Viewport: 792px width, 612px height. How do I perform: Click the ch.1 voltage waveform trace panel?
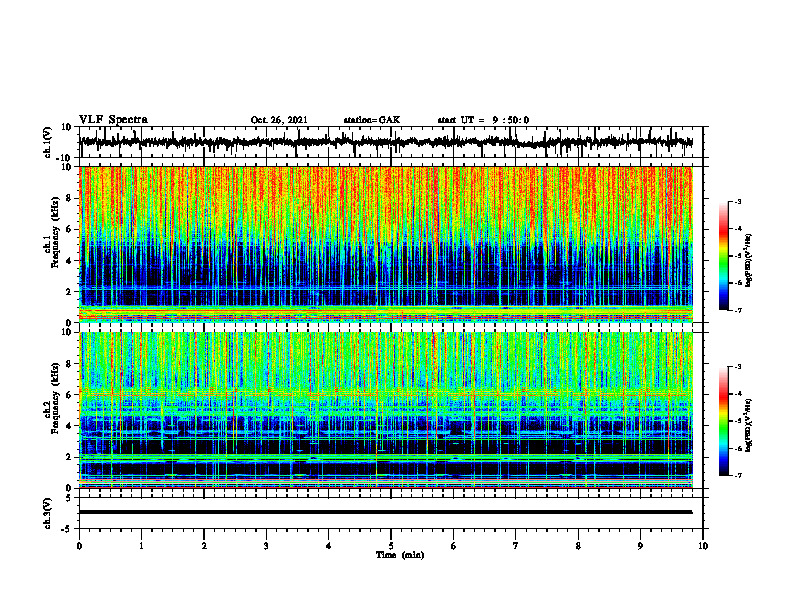tap(391, 142)
